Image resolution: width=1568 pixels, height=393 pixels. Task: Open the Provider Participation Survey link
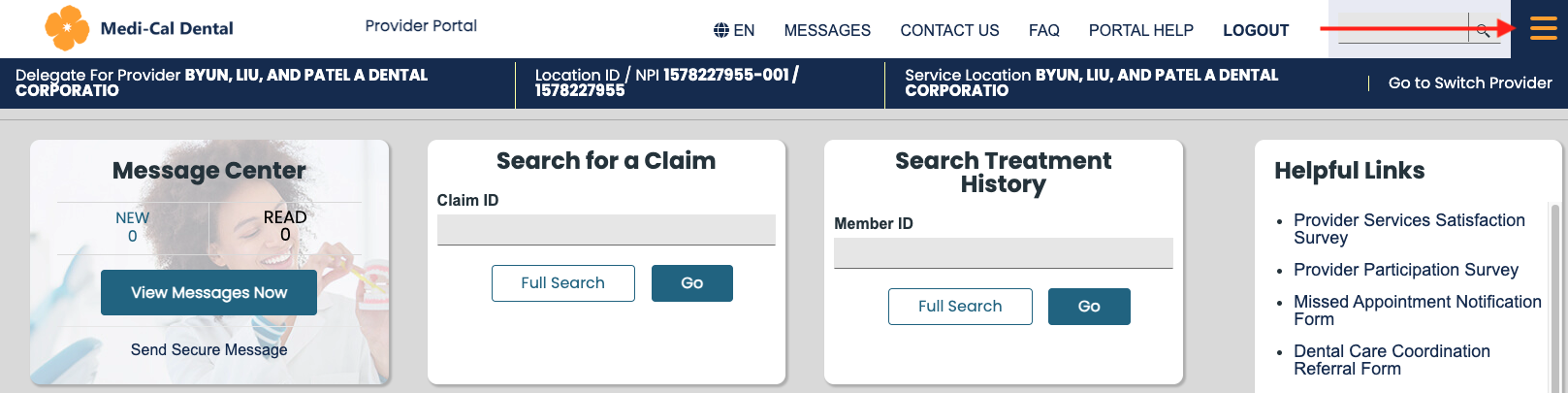click(x=1405, y=270)
